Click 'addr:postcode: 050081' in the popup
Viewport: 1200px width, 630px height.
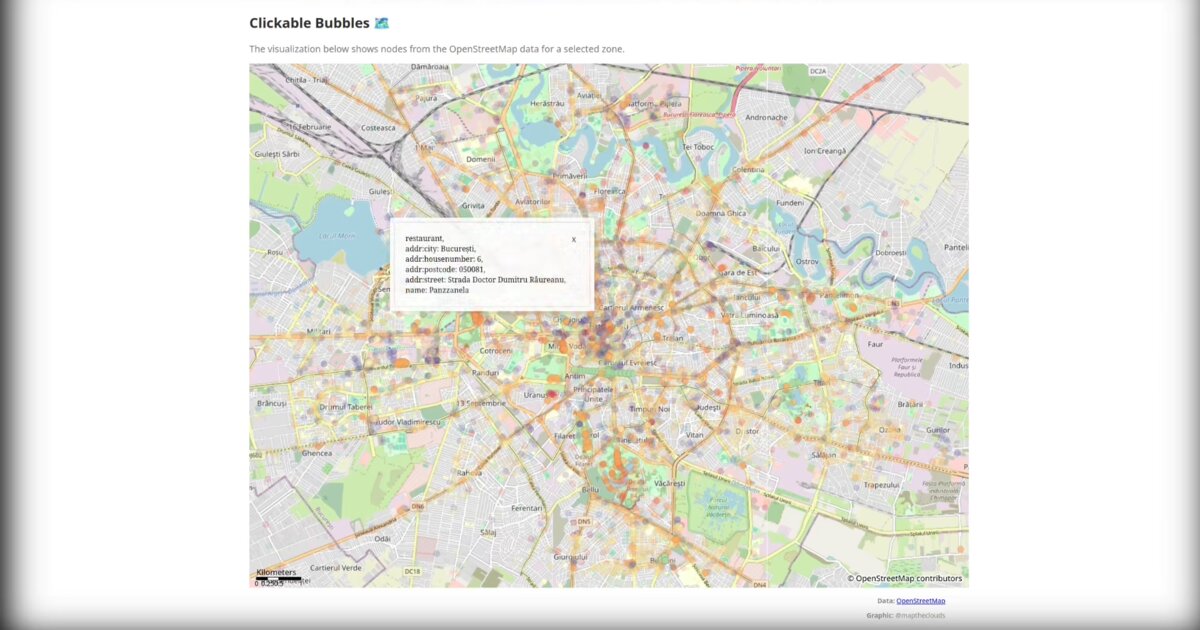pos(446,269)
